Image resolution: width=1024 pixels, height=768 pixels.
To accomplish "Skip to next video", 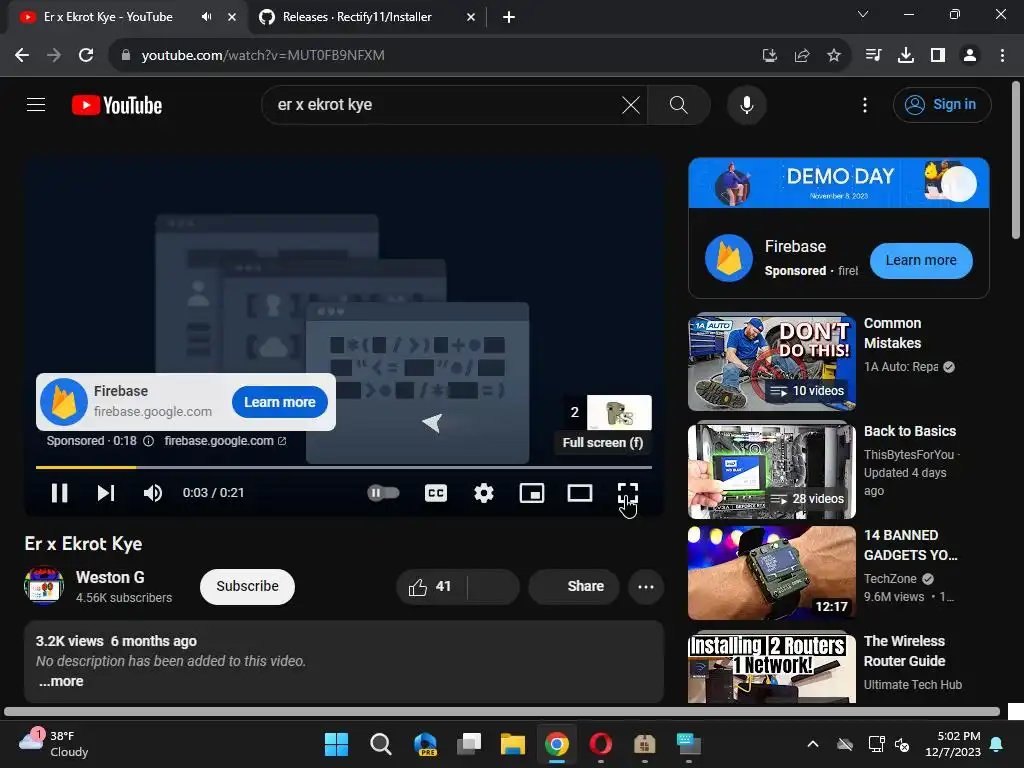I will pos(106,492).
